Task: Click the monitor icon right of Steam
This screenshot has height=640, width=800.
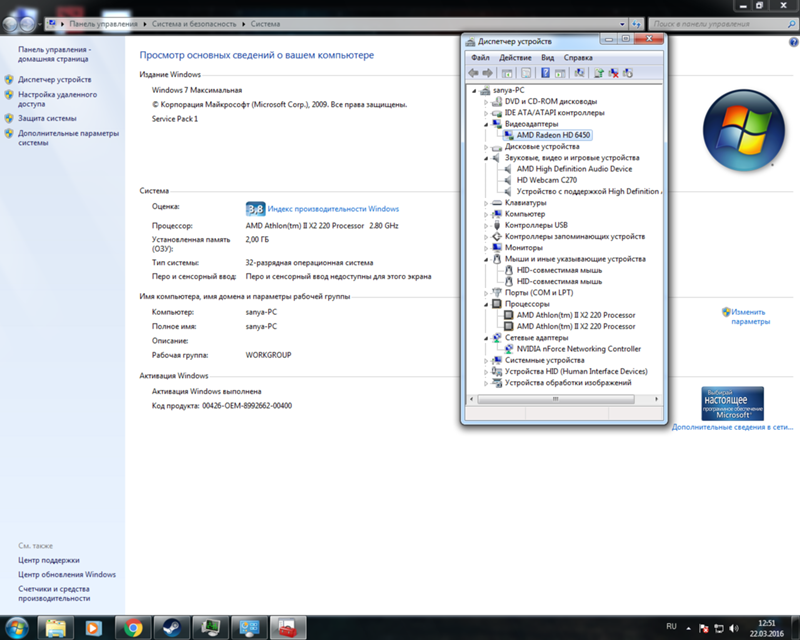Action: coord(210,628)
